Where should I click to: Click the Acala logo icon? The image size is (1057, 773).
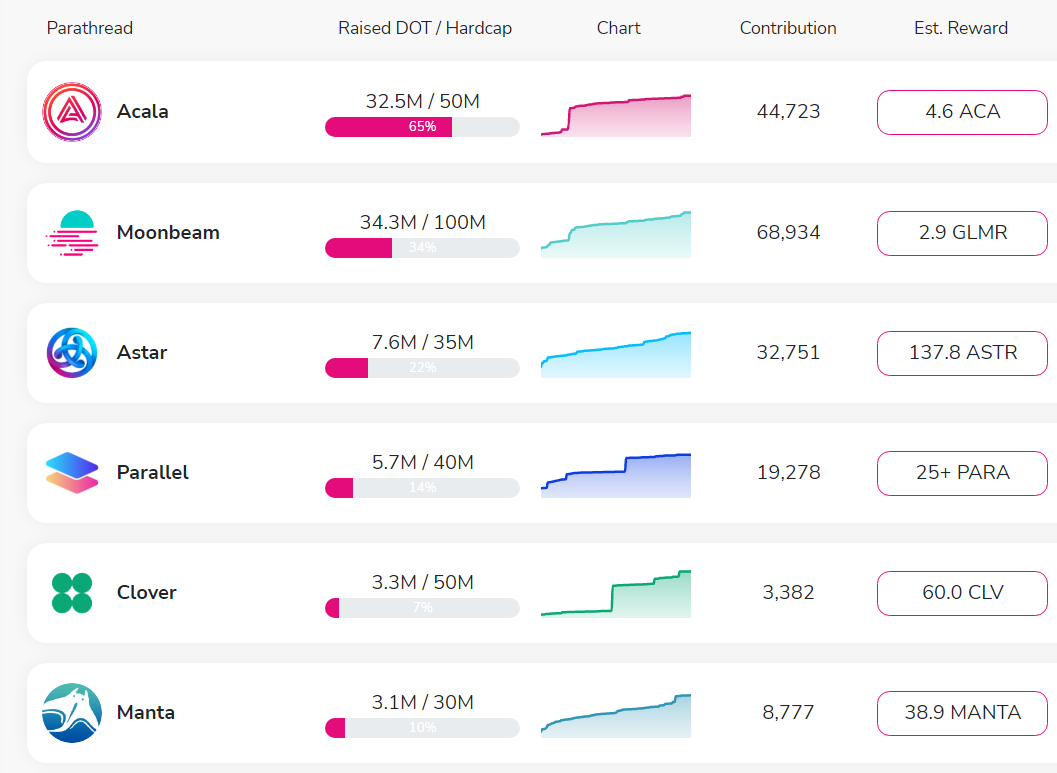(72, 112)
